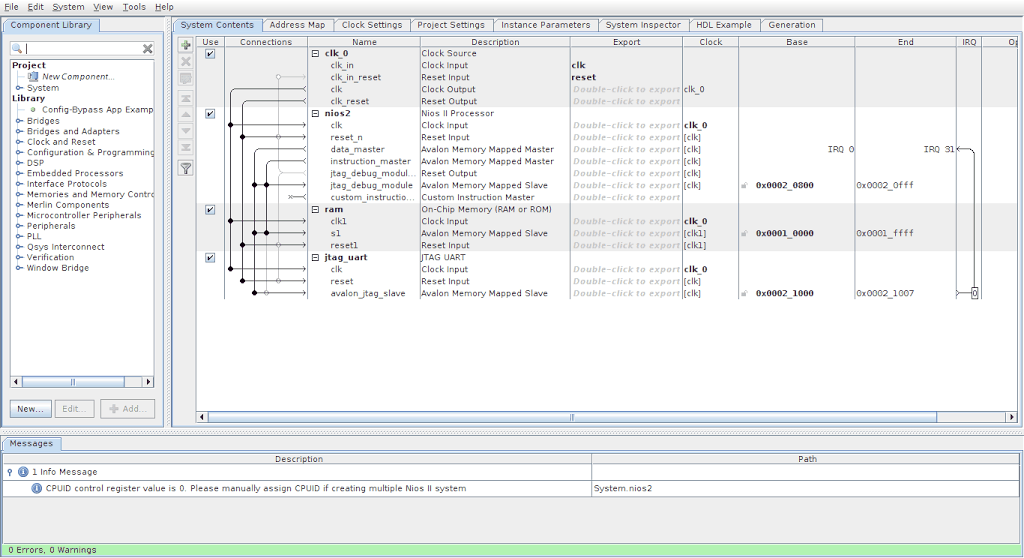
Task: Expand the Embedded Processors library category
Action: click(19, 173)
